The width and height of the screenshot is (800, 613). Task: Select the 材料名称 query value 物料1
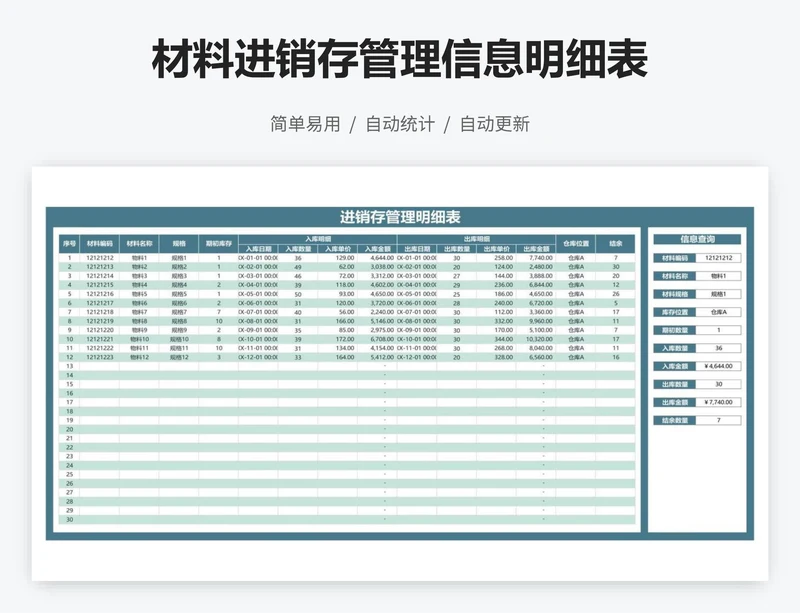[x=718, y=276]
